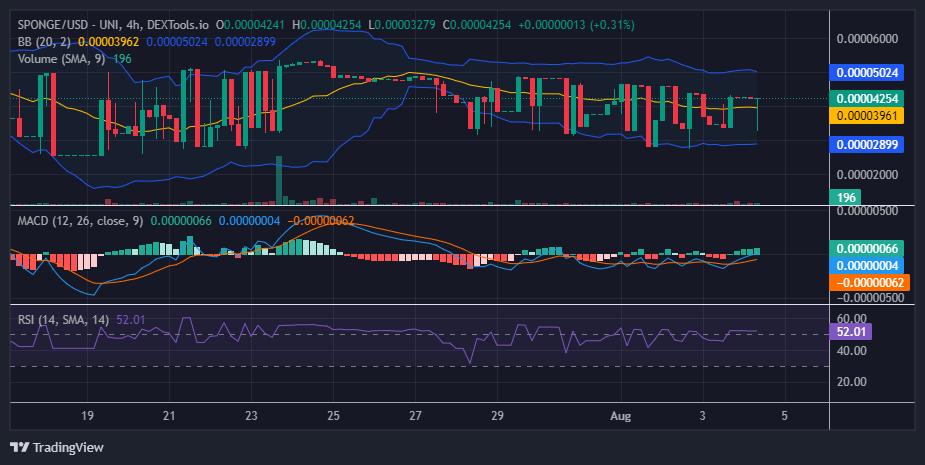The image size is (925, 465).
Task: Click the open price value O0.00004241
Action: click(x=250, y=25)
